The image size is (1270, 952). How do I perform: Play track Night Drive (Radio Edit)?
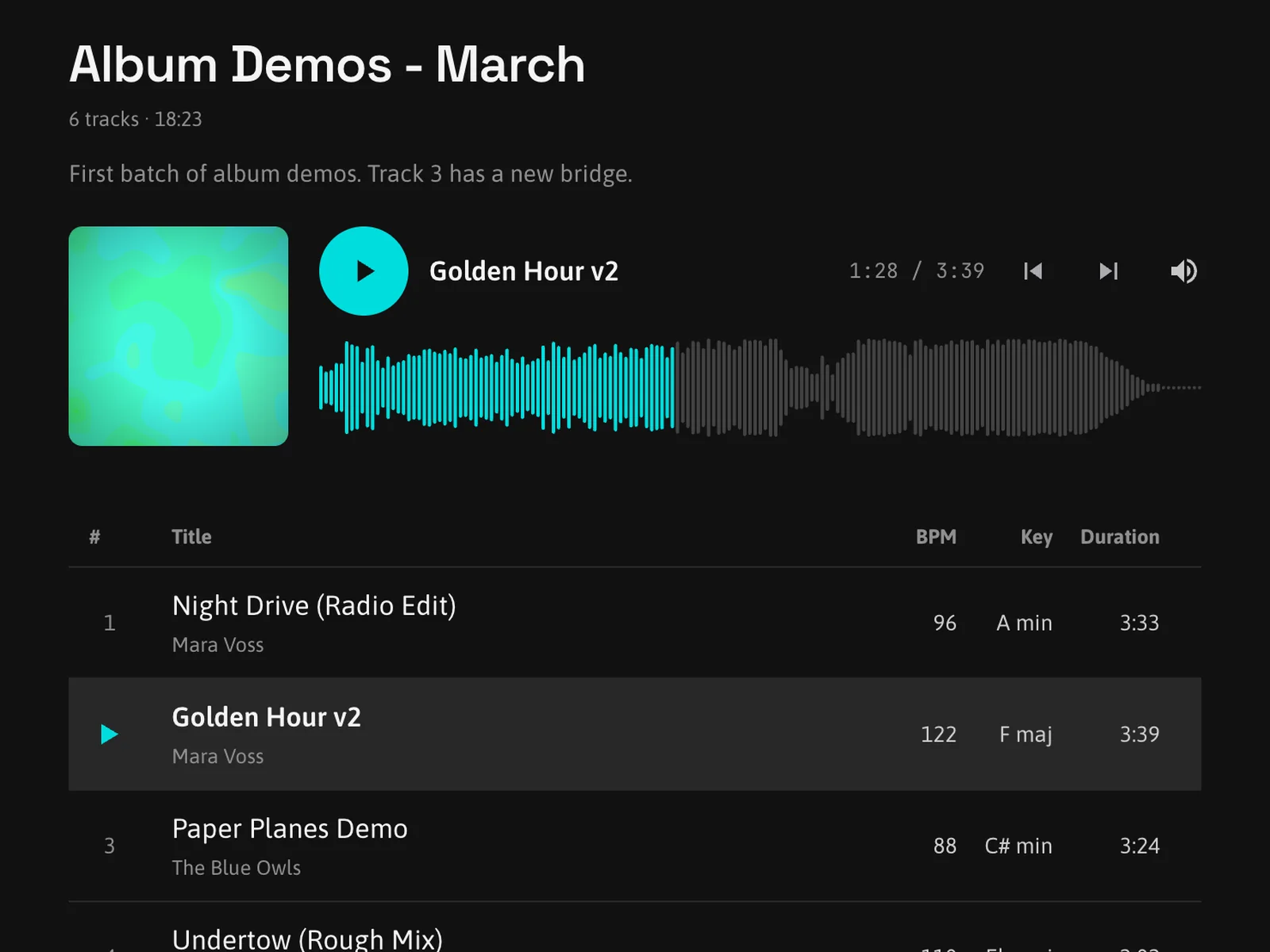(314, 605)
